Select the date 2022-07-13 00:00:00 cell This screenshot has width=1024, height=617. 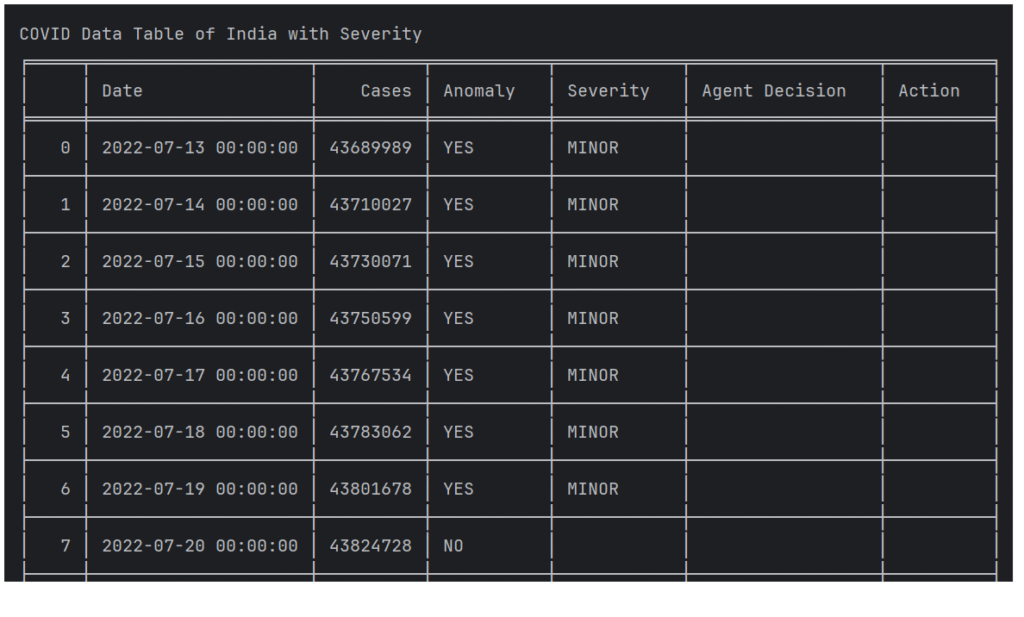pos(200,148)
